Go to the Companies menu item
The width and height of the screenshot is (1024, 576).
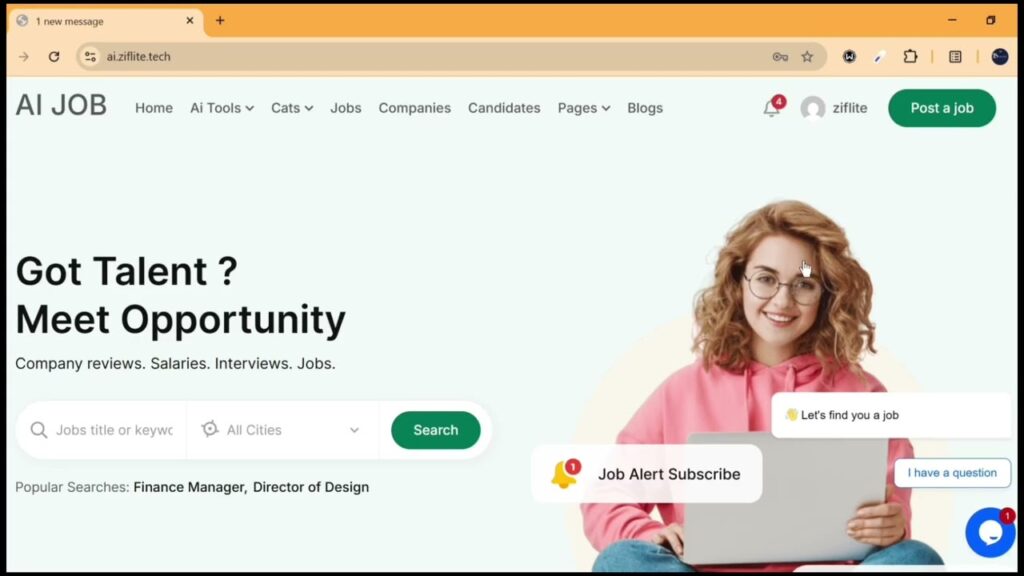pyautogui.click(x=415, y=108)
